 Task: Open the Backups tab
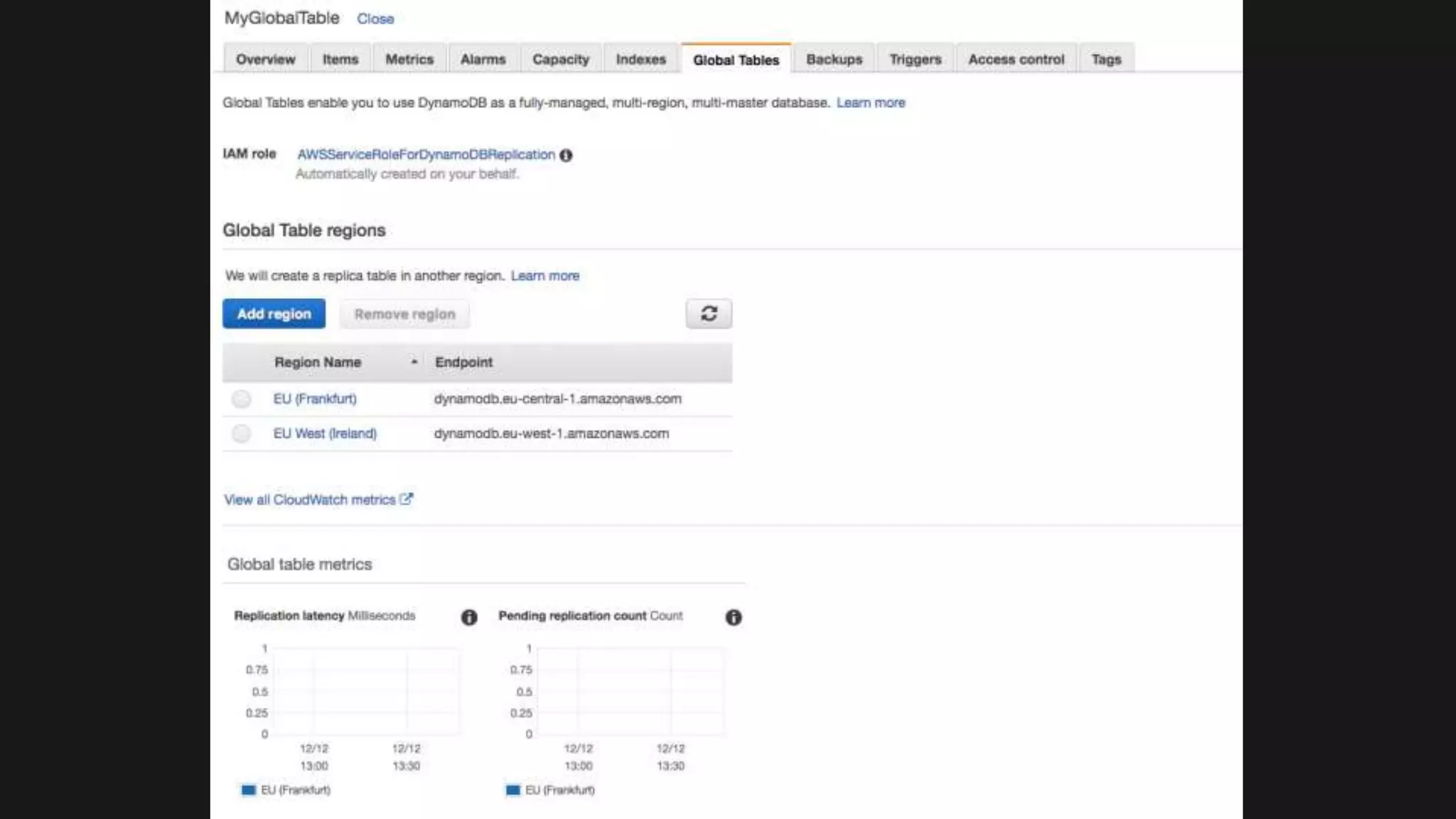[834, 59]
